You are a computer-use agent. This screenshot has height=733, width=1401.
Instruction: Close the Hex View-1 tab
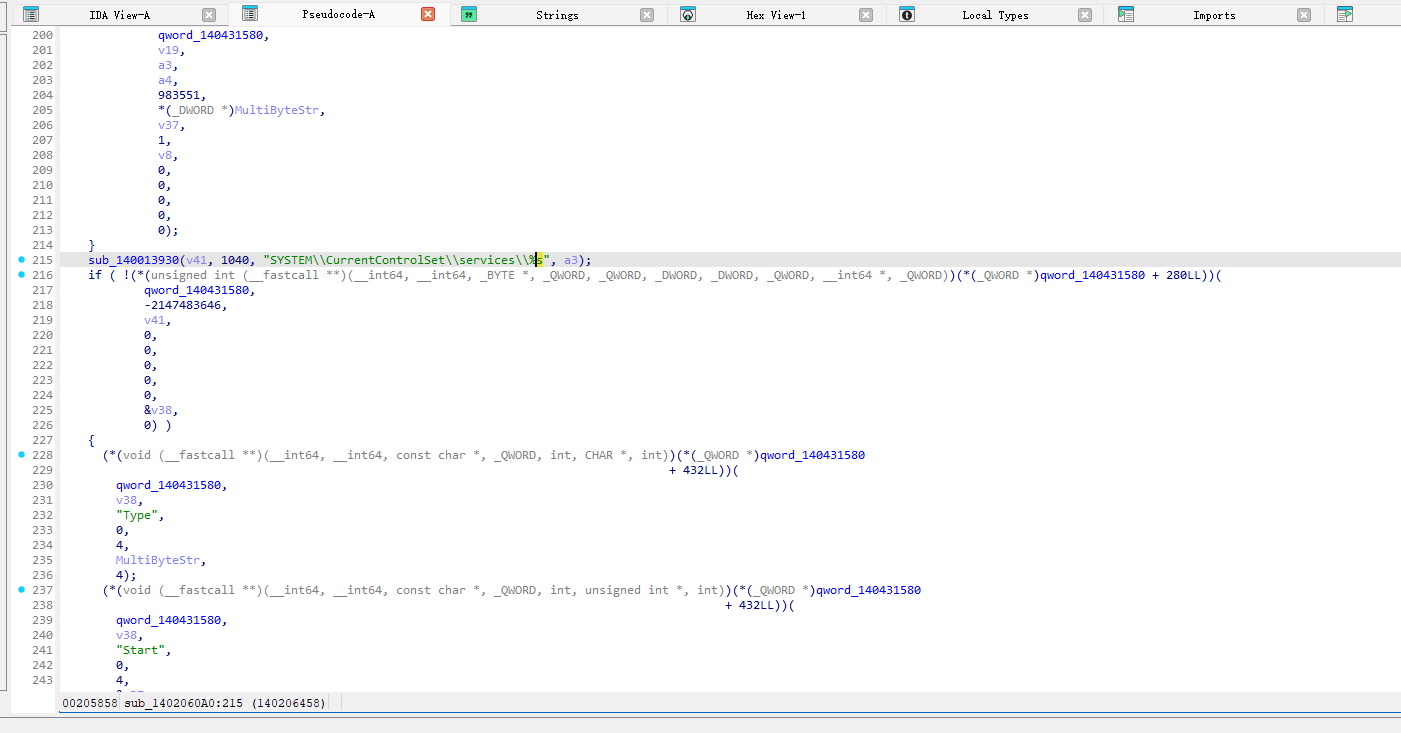pyautogui.click(x=866, y=15)
